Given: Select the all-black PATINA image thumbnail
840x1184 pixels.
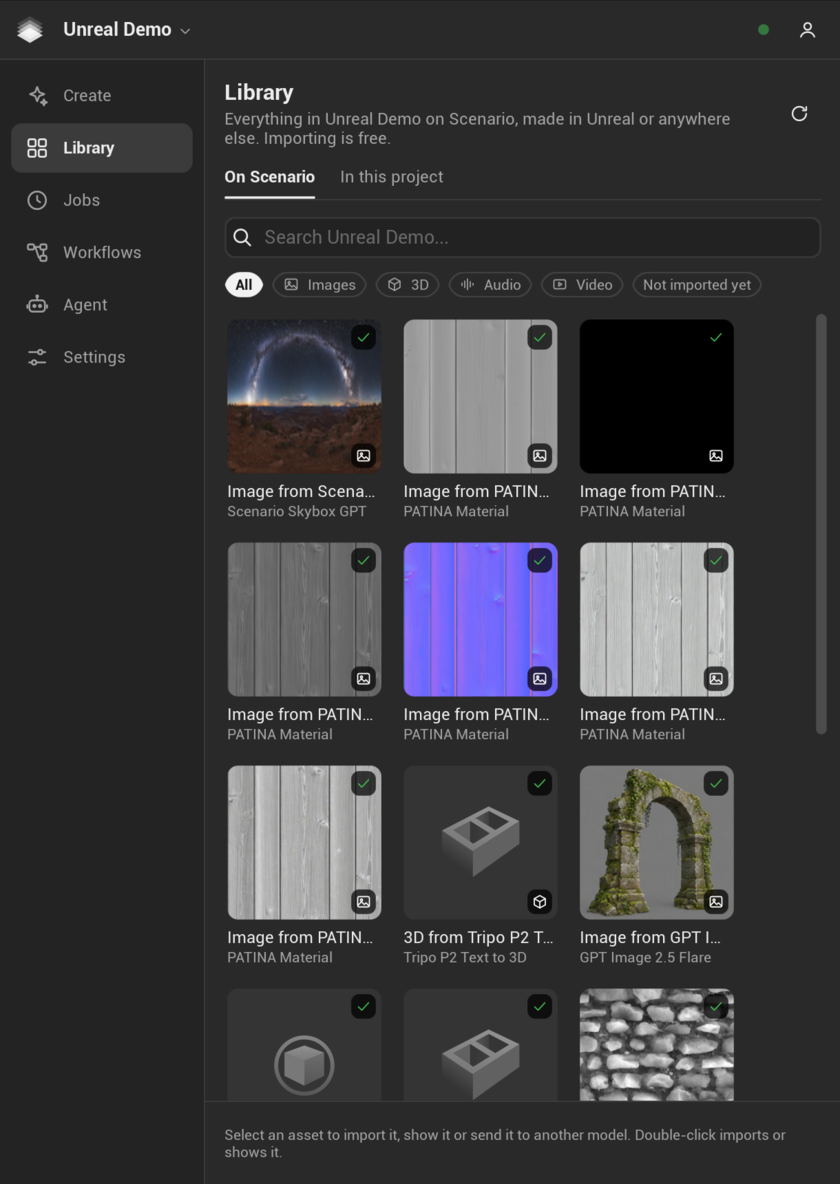Looking at the screenshot, I should pos(657,396).
